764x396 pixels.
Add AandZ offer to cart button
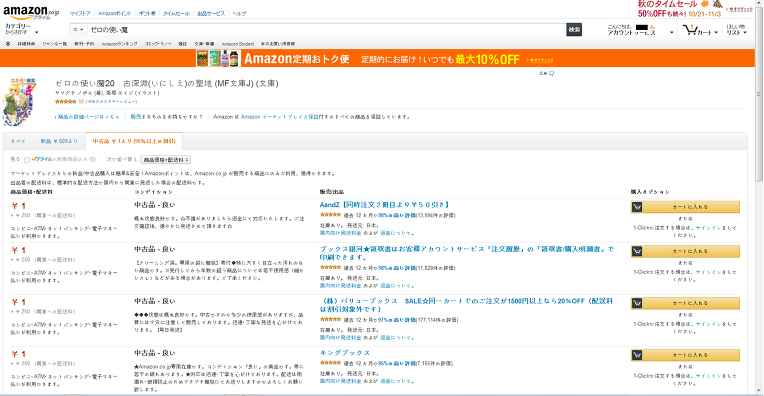tap(686, 207)
